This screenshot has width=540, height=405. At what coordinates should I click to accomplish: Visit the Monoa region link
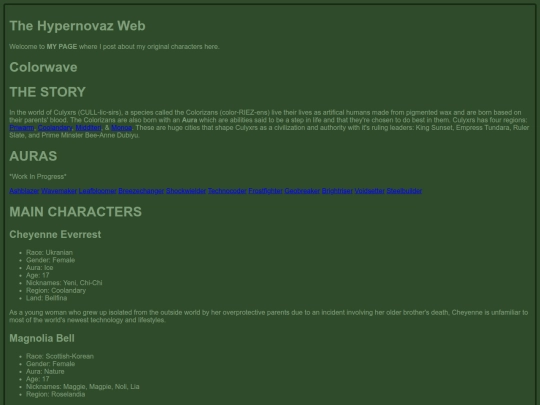[x=122, y=128]
